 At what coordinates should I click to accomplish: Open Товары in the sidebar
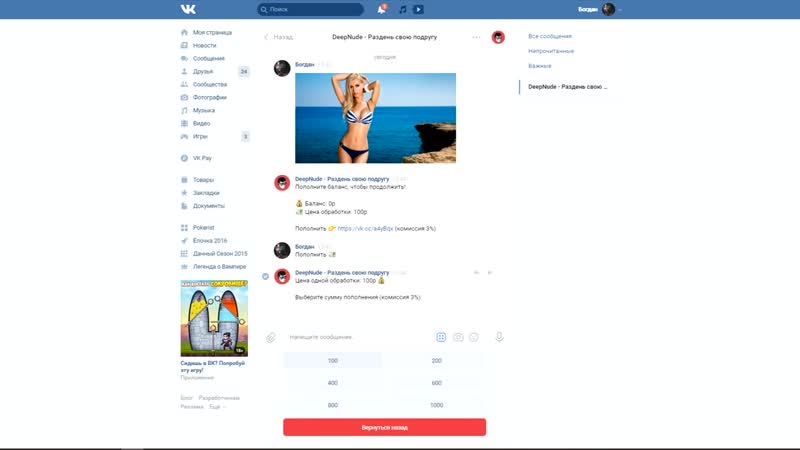203,180
